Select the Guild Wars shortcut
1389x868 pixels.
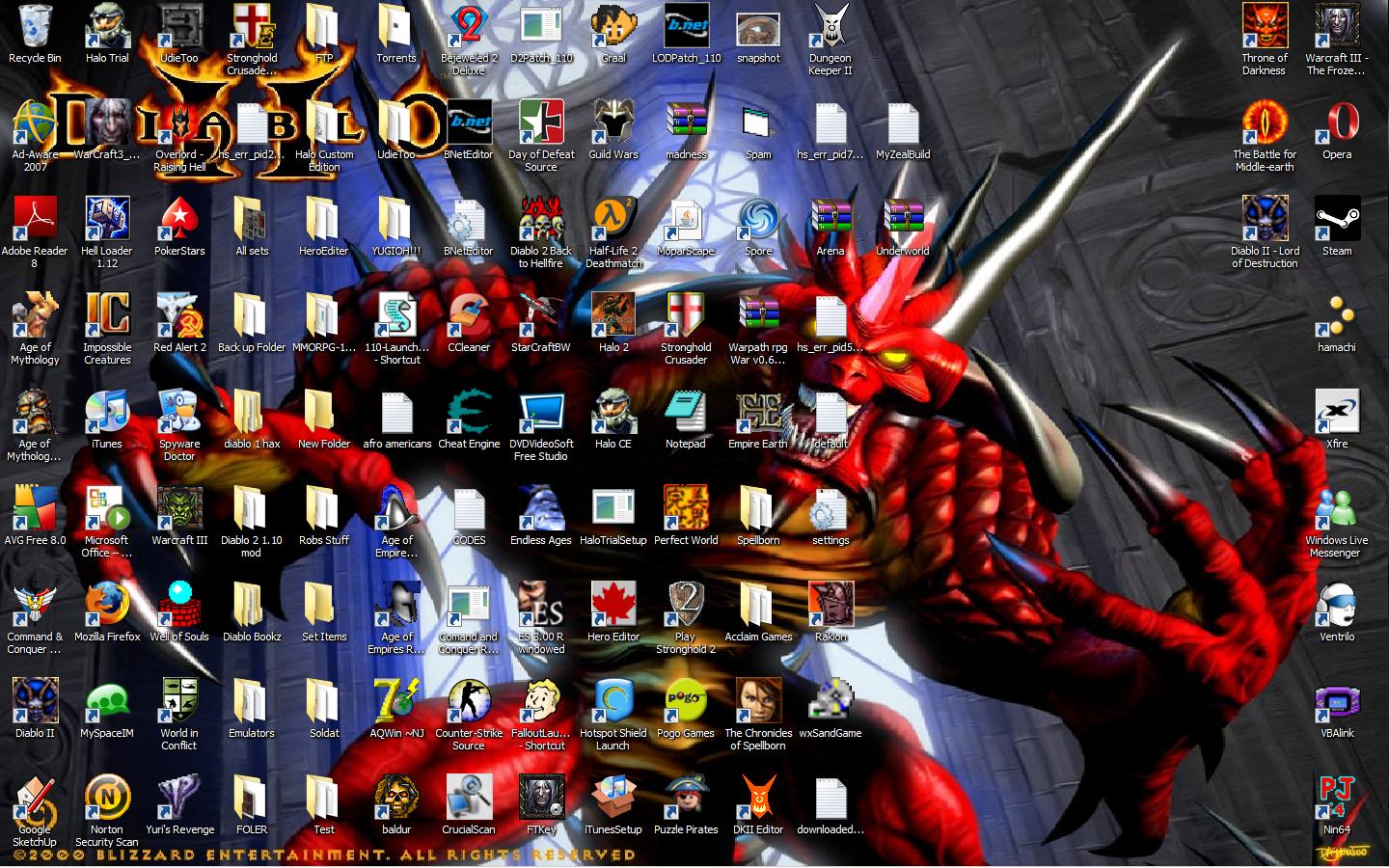pos(613,122)
